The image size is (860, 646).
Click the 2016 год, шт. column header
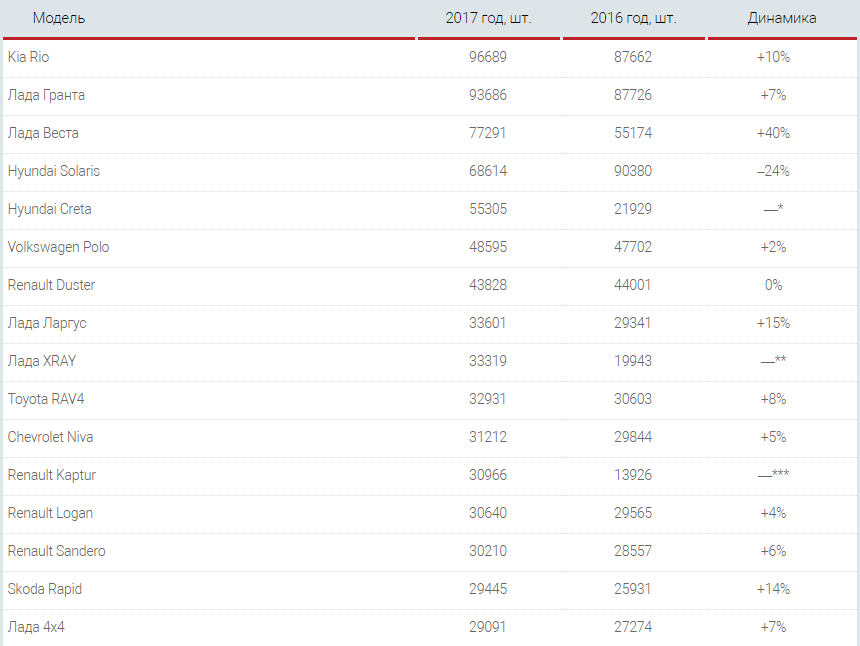tap(633, 18)
